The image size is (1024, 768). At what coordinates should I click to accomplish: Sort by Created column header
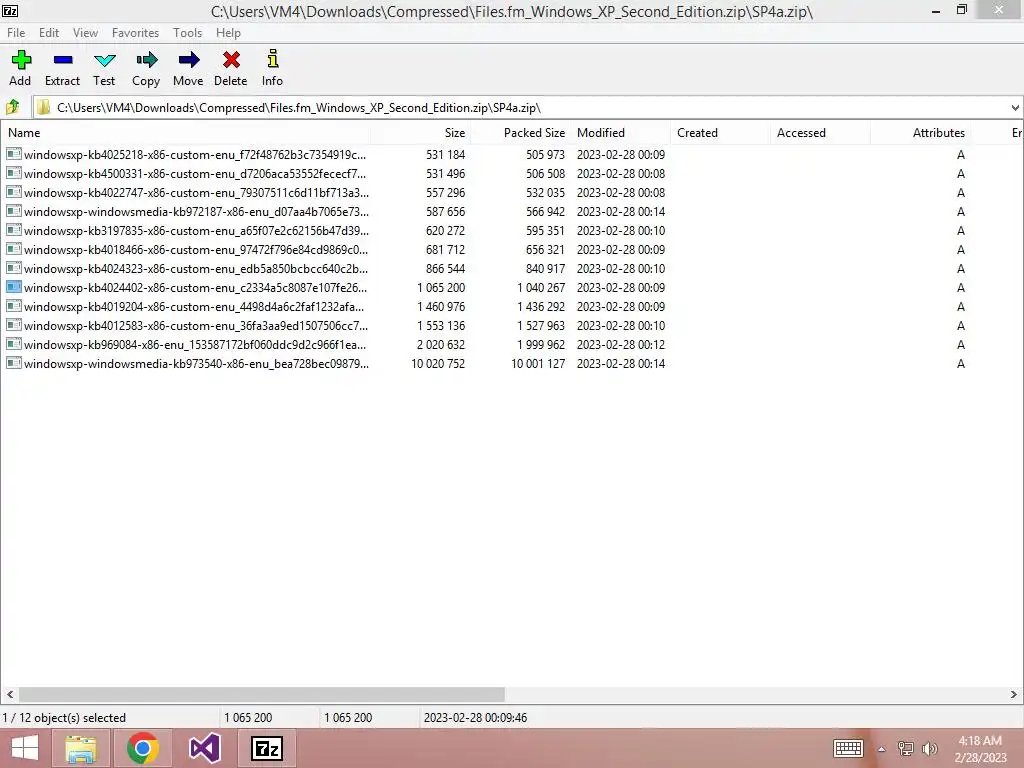coord(720,133)
